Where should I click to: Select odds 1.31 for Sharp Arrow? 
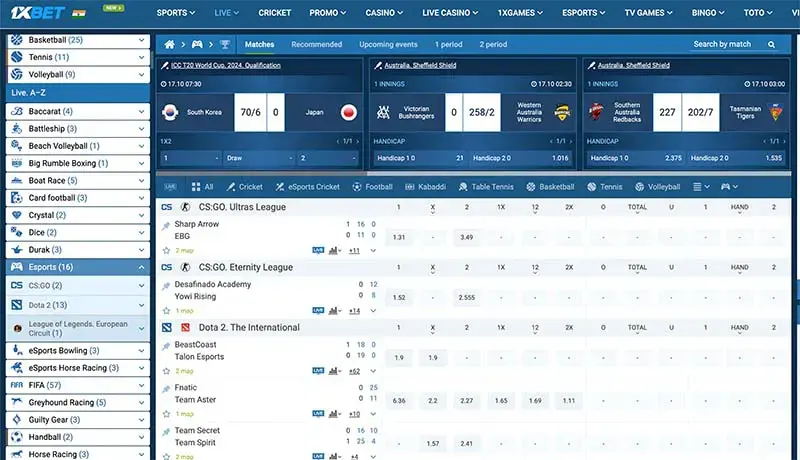[399, 237]
